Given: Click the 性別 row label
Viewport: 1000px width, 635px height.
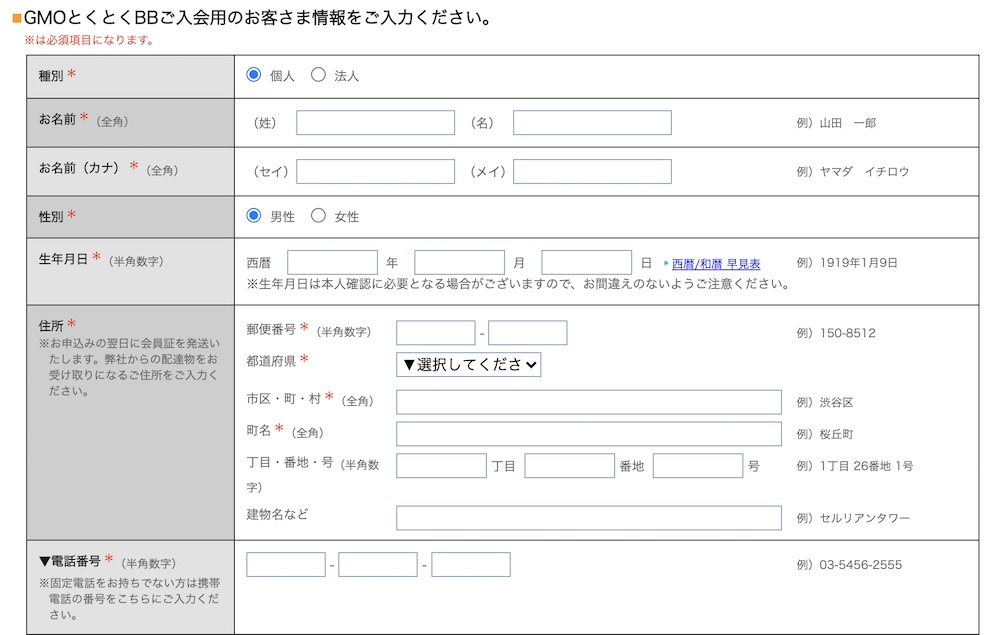Looking at the screenshot, I should coord(51,217).
